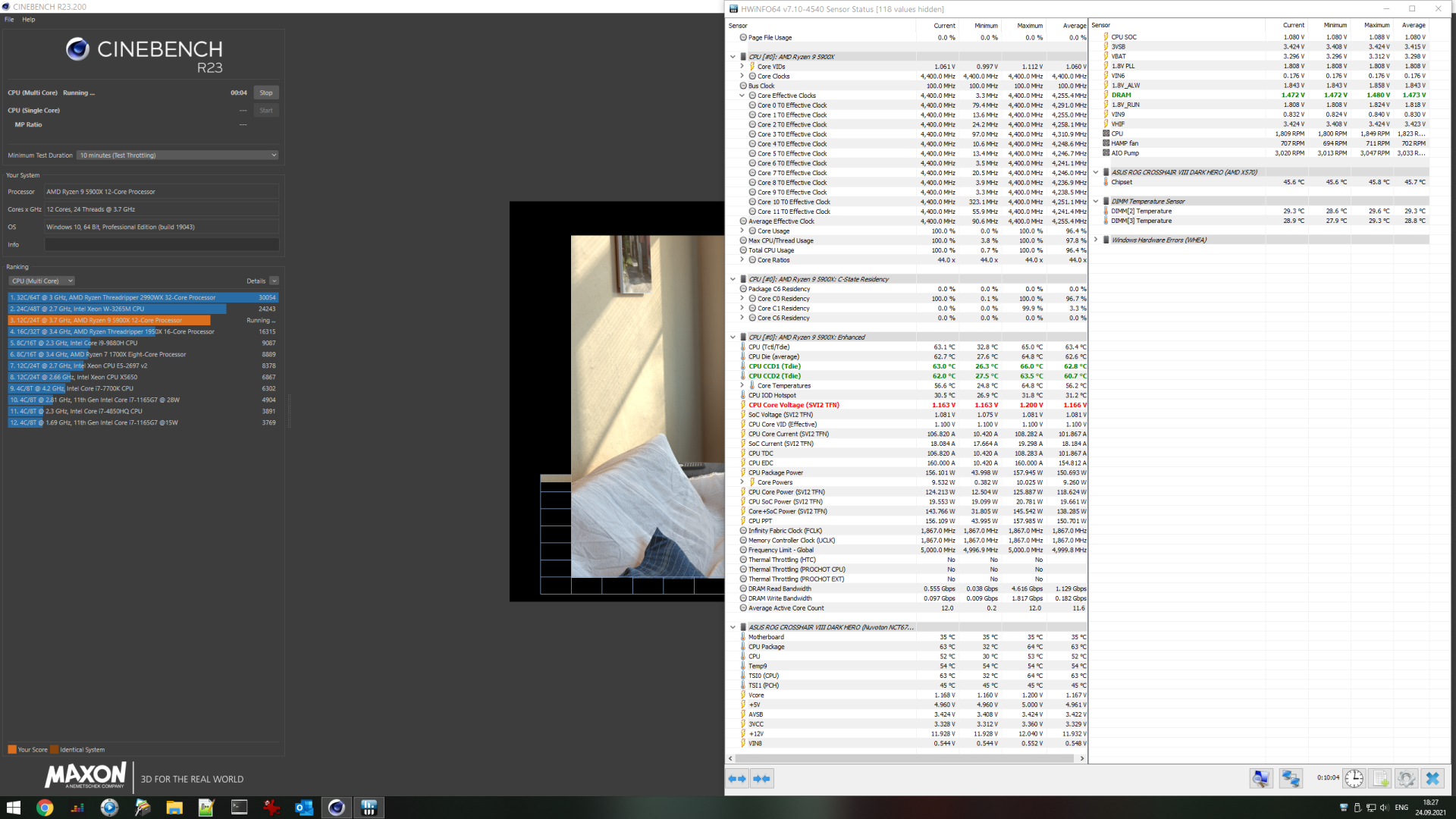This screenshot has height=819, width=1456.
Task: Expand Windows Hardware Errors (WHEA) section
Action: click(1096, 240)
